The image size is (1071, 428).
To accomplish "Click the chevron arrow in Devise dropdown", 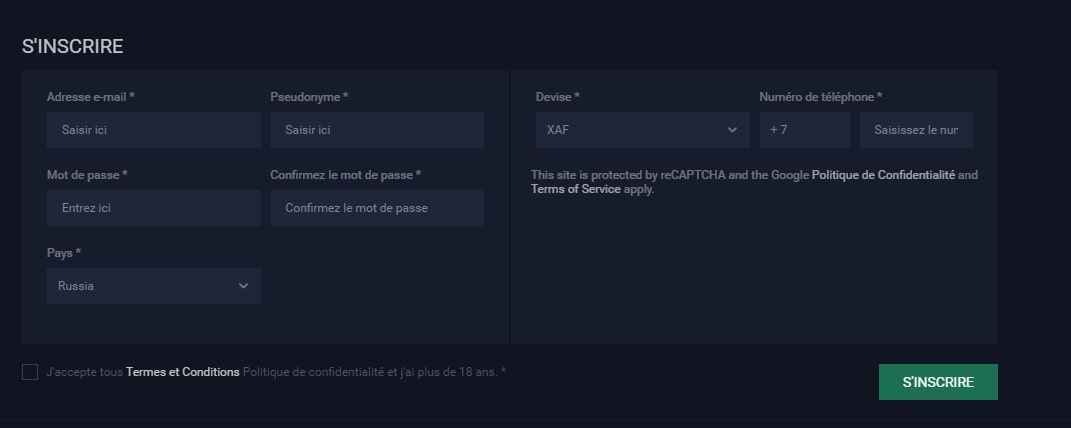I will (x=732, y=130).
